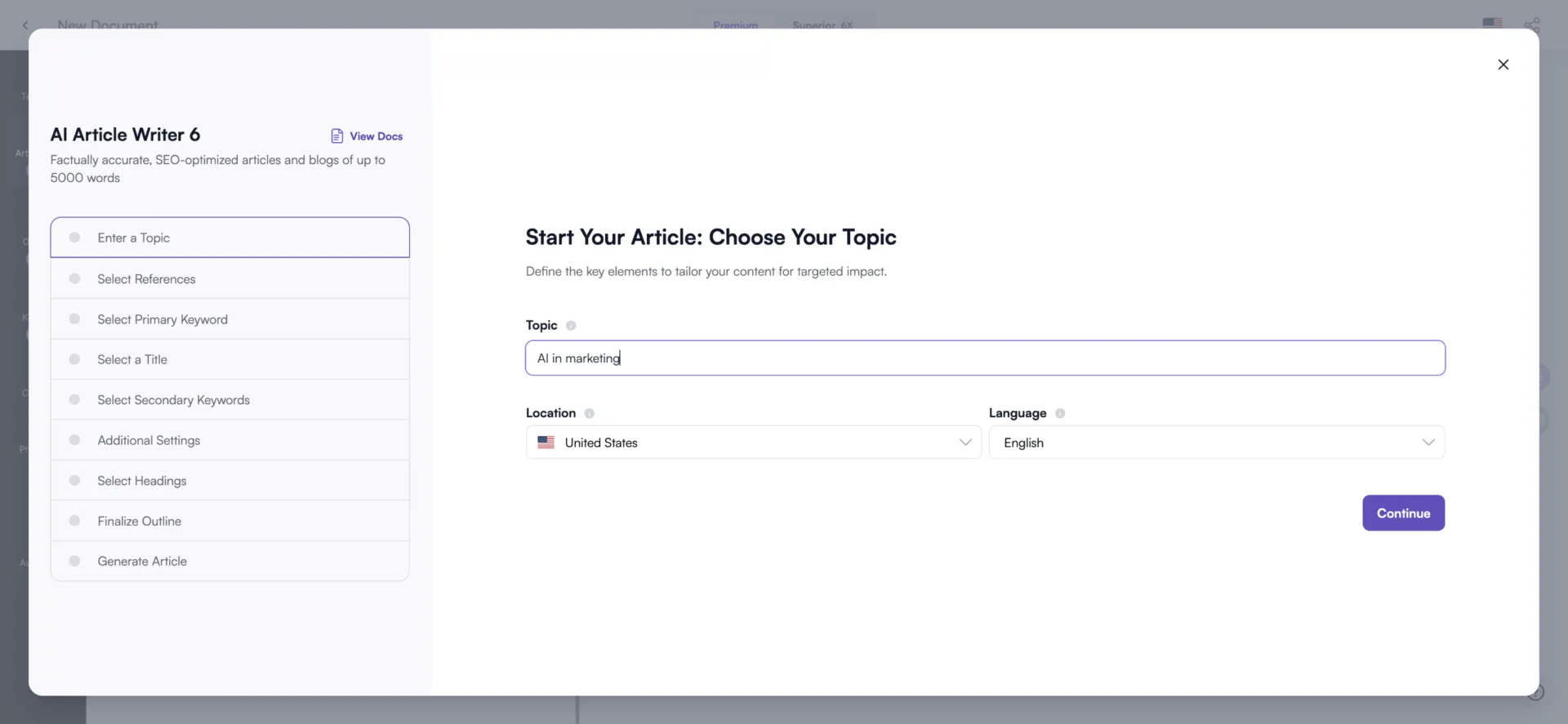The width and height of the screenshot is (1568, 724).
Task: Click the back arrow beside New Document
Action: tap(25, 25)
